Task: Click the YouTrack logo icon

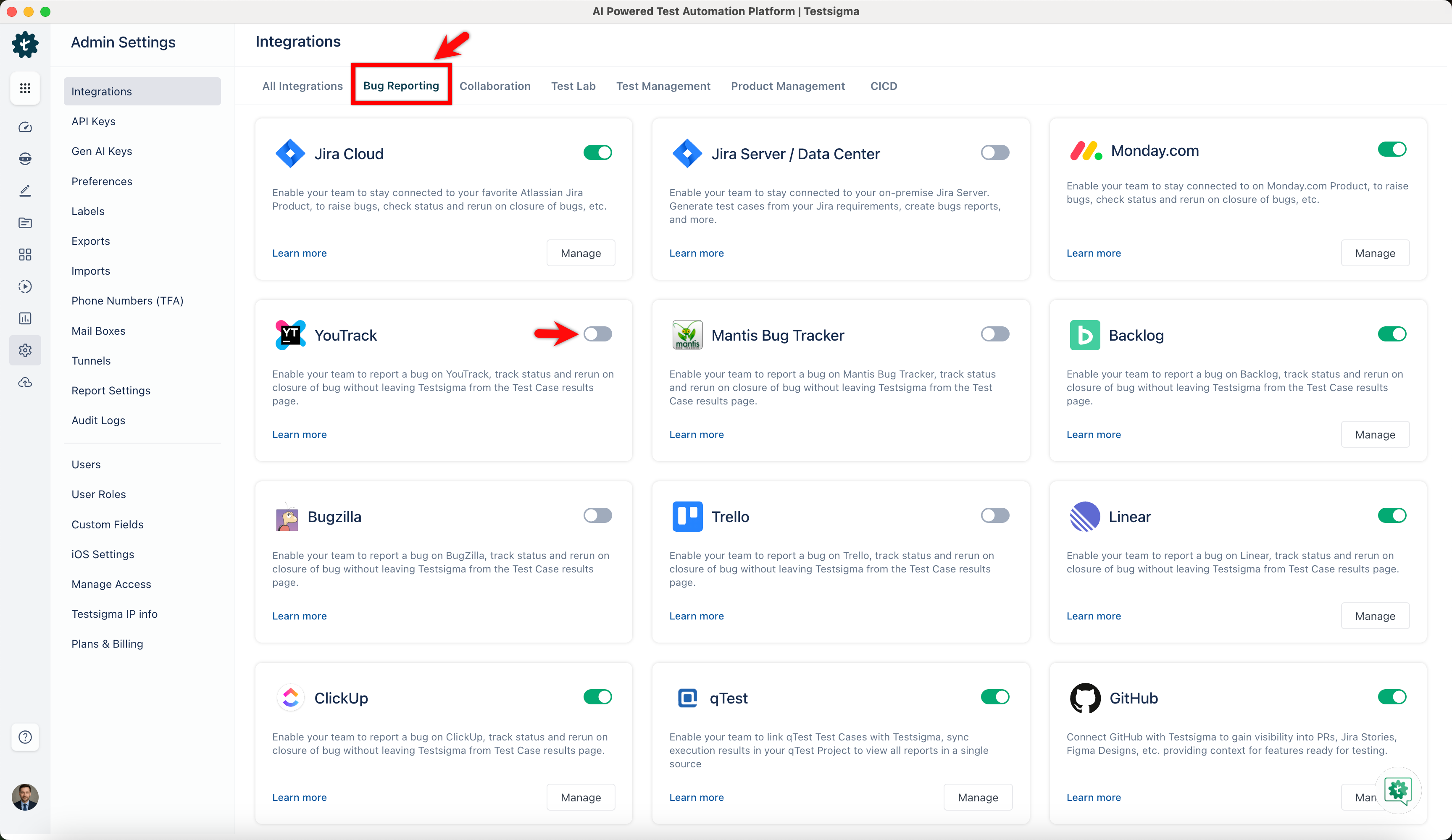Action: point(290,335)
